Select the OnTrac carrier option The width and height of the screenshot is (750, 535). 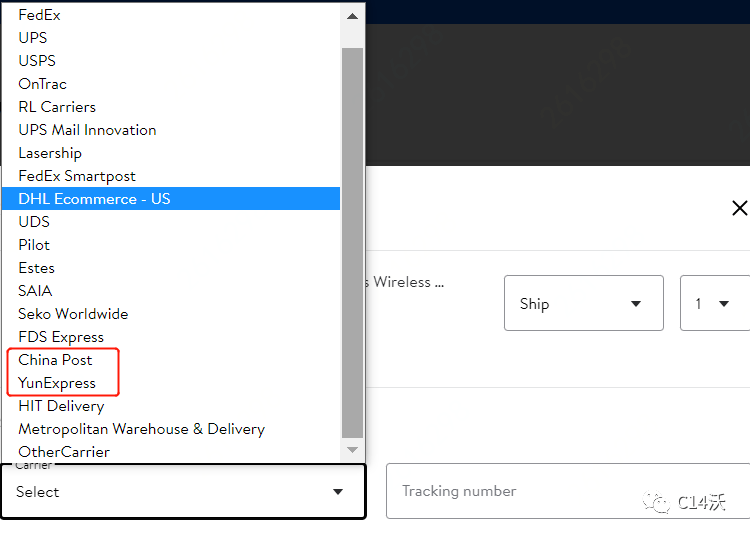coord(43,84)
